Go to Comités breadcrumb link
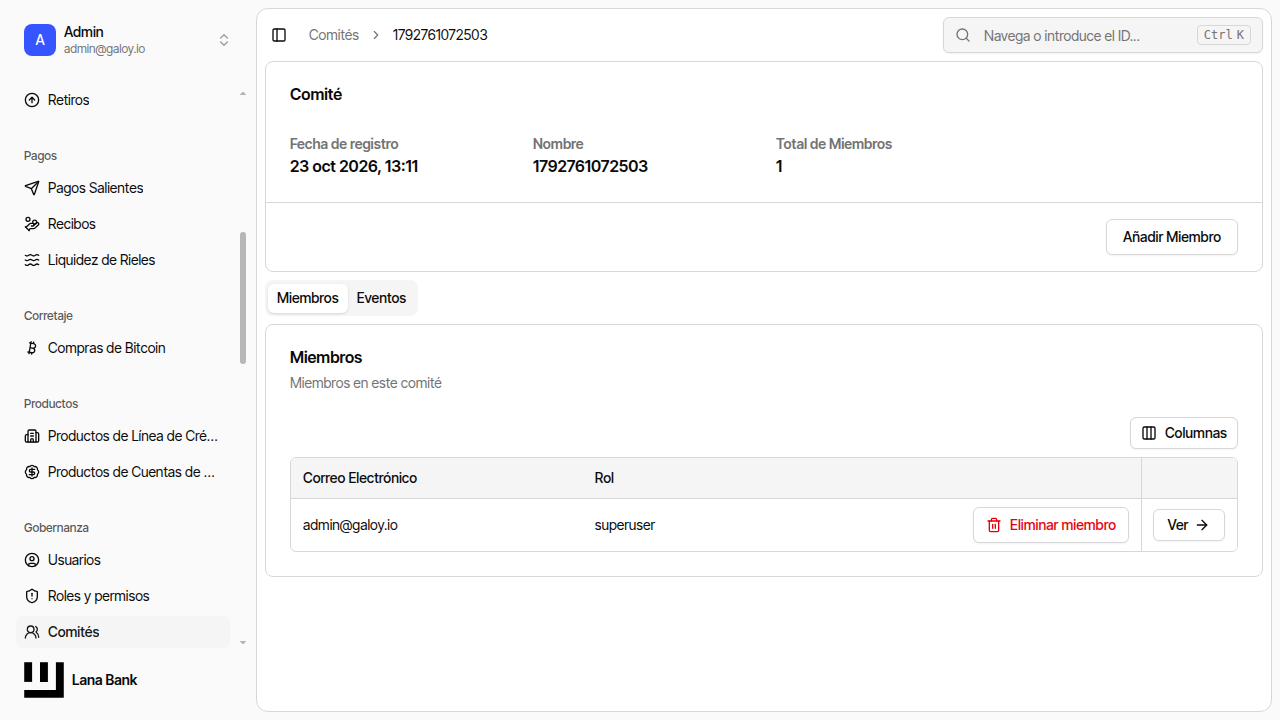Viewport: 1280px width, 720px height. (x=334, y=35)
